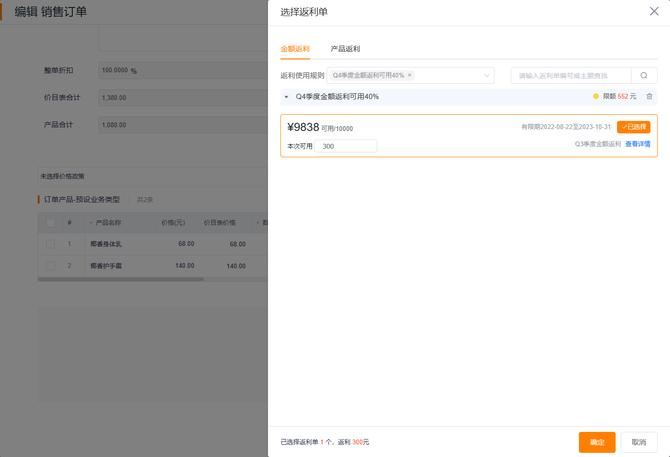Tick the checkbox for product row 2
This screenshot has height=457, width=670.
point(50,266)
